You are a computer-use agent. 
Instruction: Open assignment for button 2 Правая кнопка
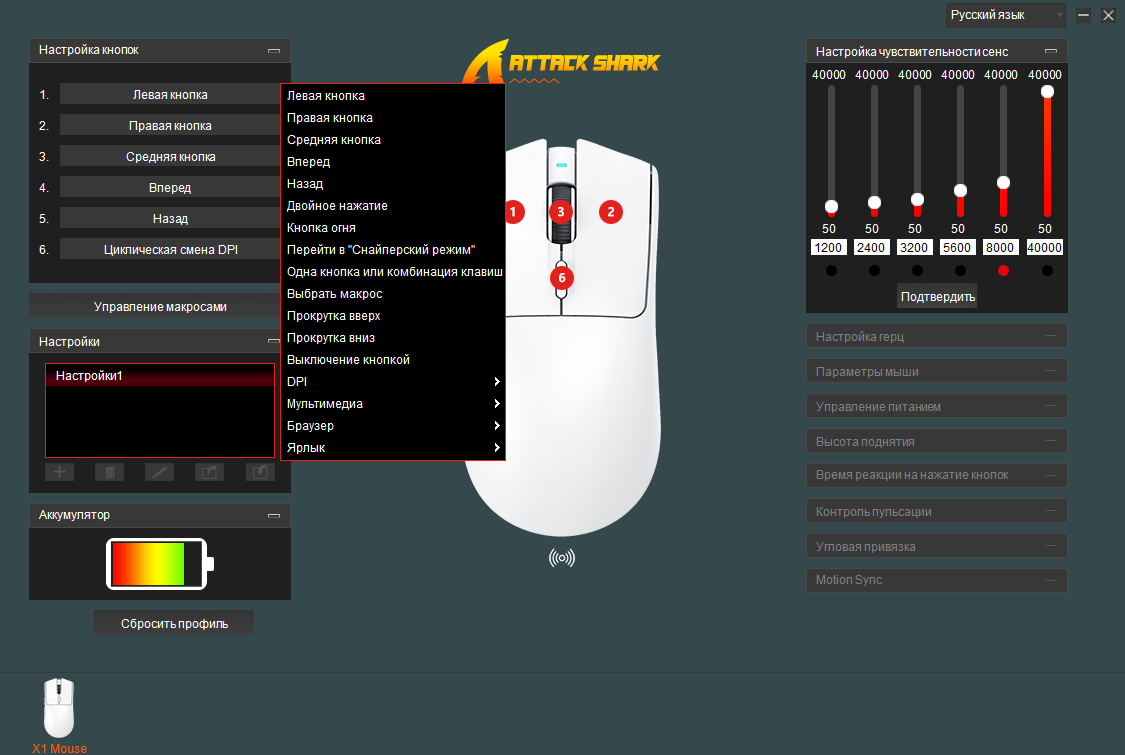pos(170,126)
